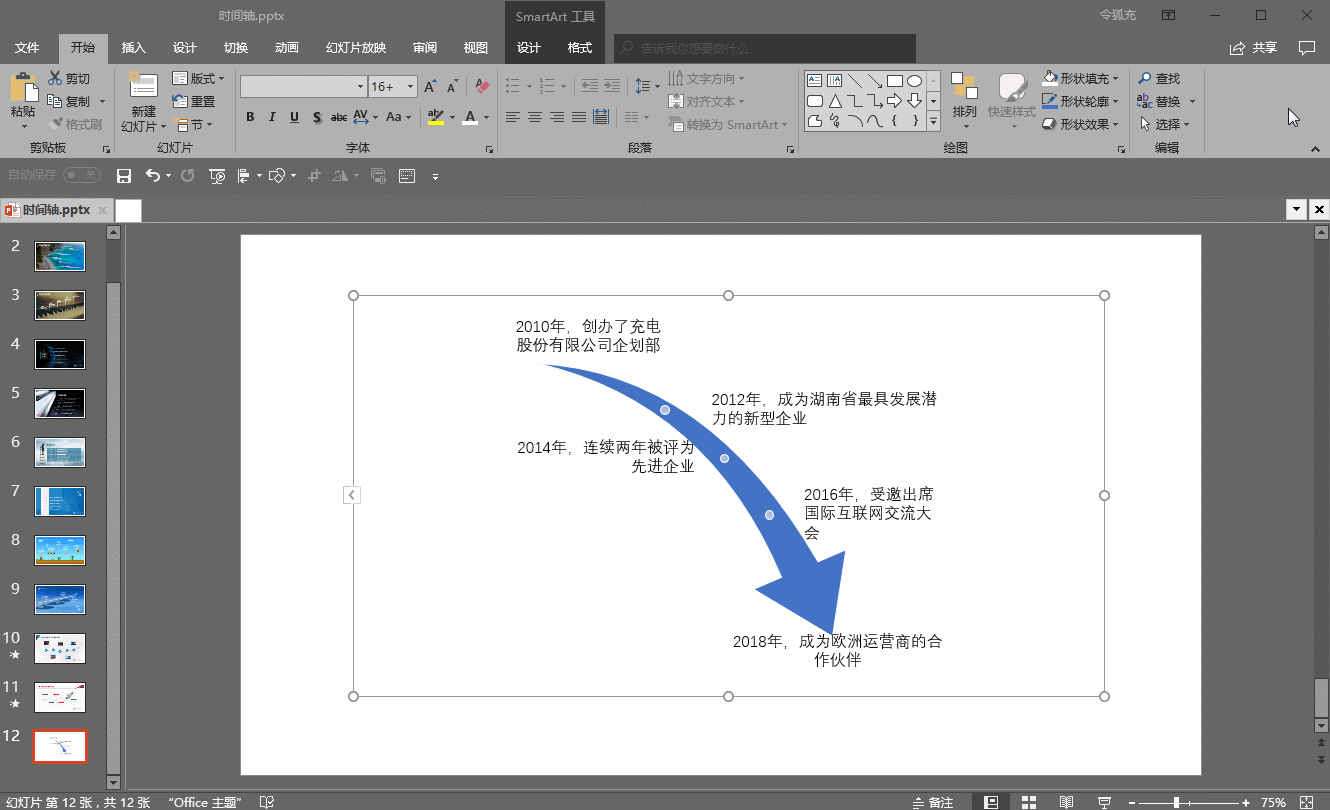Screen dimensions: 1330x810
Task: Click the Find (查找) magnifier icon
Action: tap(1145, 79)
